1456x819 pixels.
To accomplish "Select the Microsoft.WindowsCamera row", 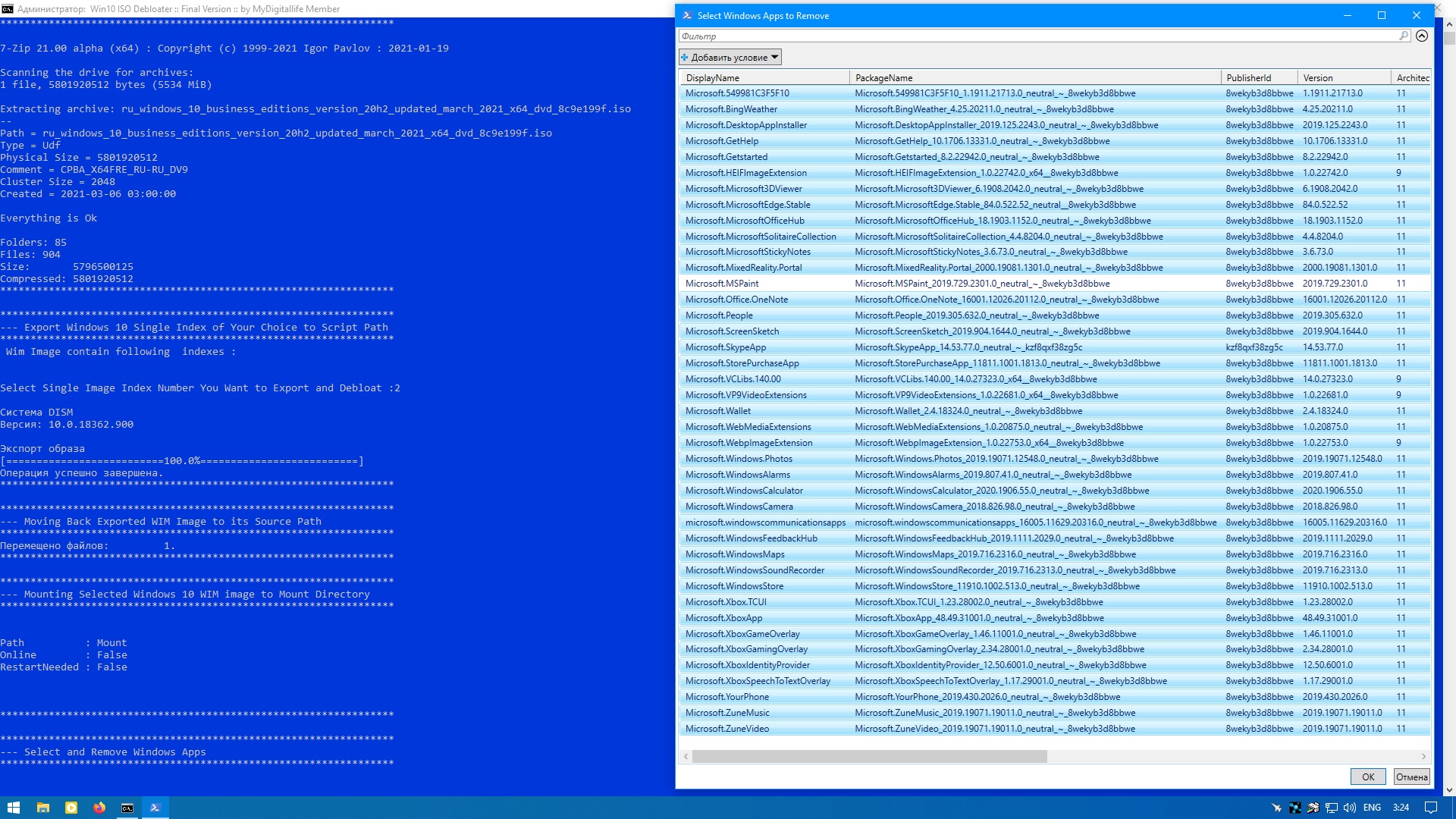I will pos(1055,507).
